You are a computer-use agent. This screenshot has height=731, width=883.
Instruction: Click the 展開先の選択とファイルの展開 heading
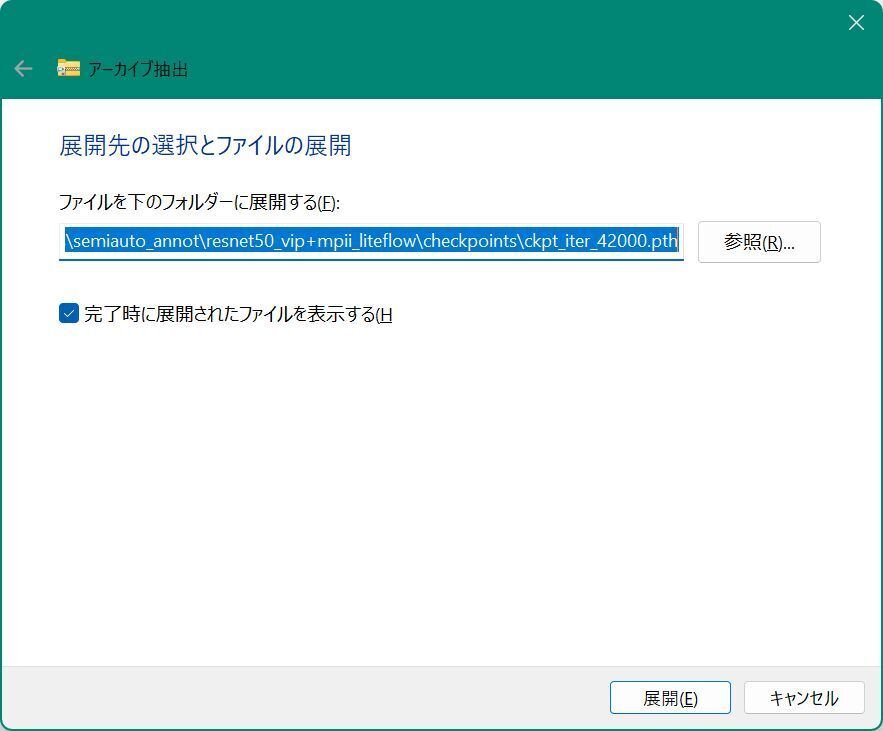pos(206,145)
